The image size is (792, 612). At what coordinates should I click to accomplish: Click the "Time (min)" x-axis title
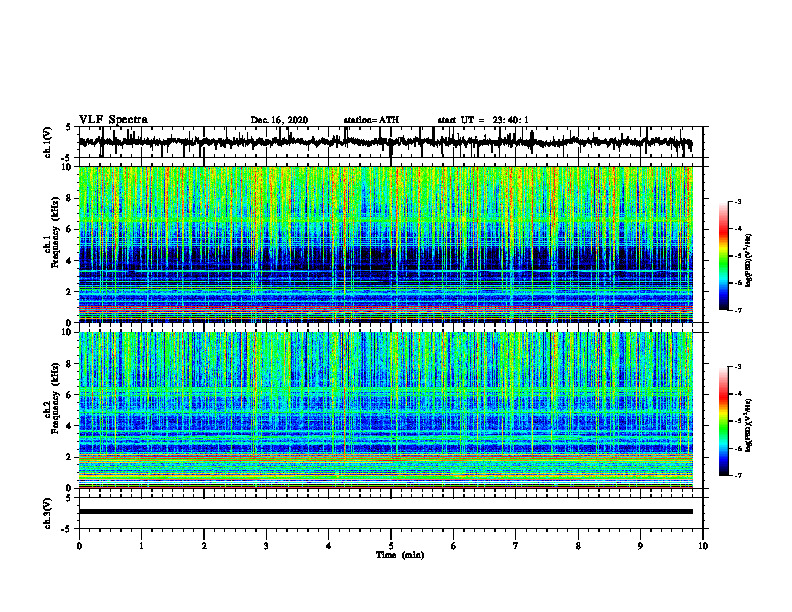click(400, 555)
